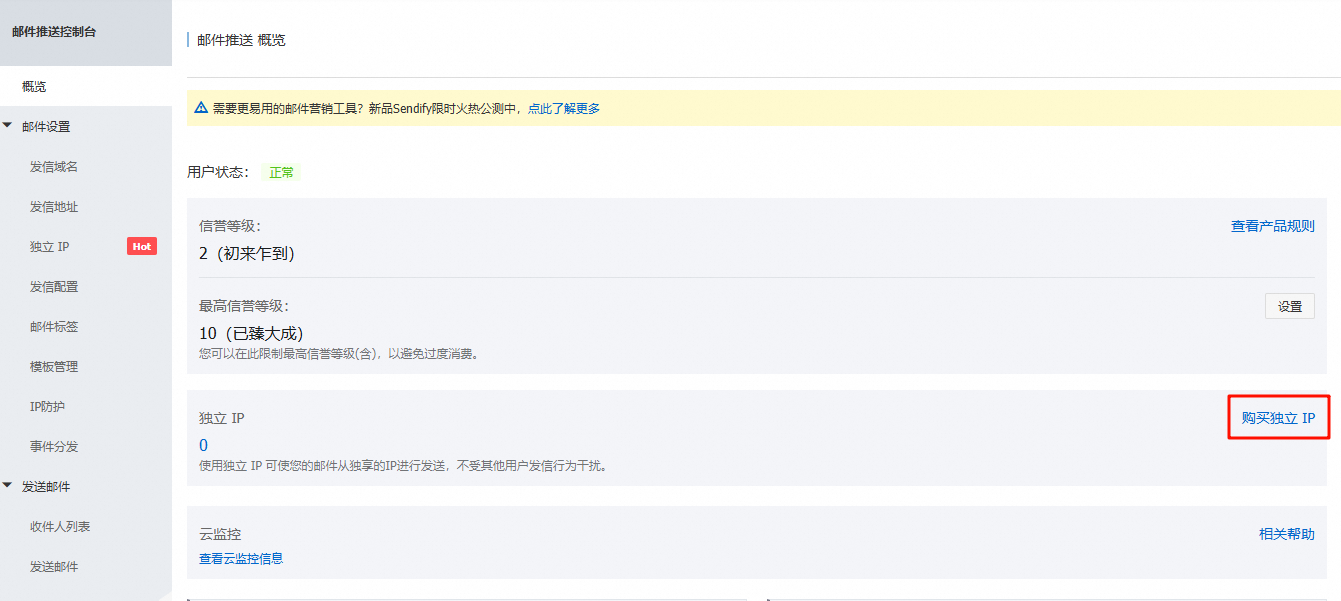Collapse the 邮件设置 section arrow
This screenshot has height=601, width=1341.
tap(8, 126)
